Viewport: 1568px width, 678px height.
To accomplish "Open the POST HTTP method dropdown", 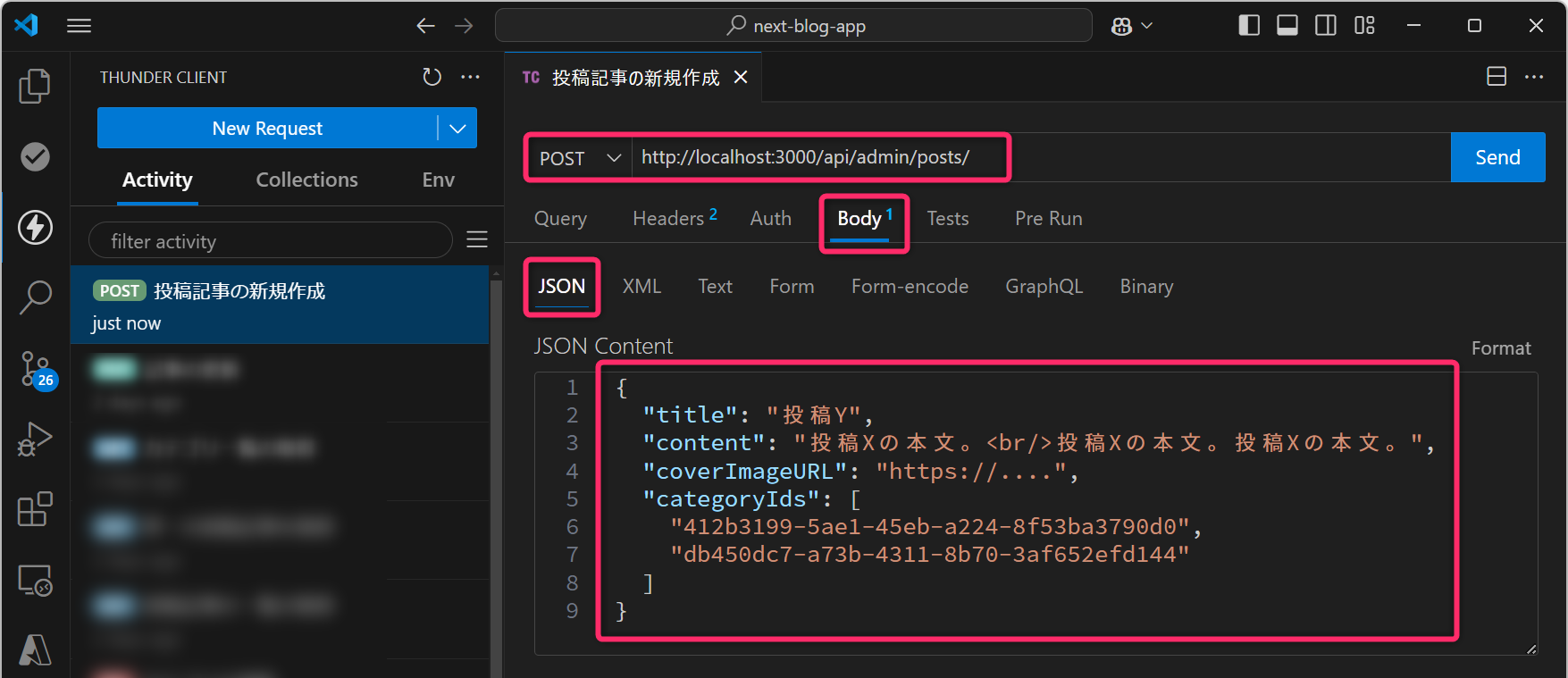I will coord(579,158).
